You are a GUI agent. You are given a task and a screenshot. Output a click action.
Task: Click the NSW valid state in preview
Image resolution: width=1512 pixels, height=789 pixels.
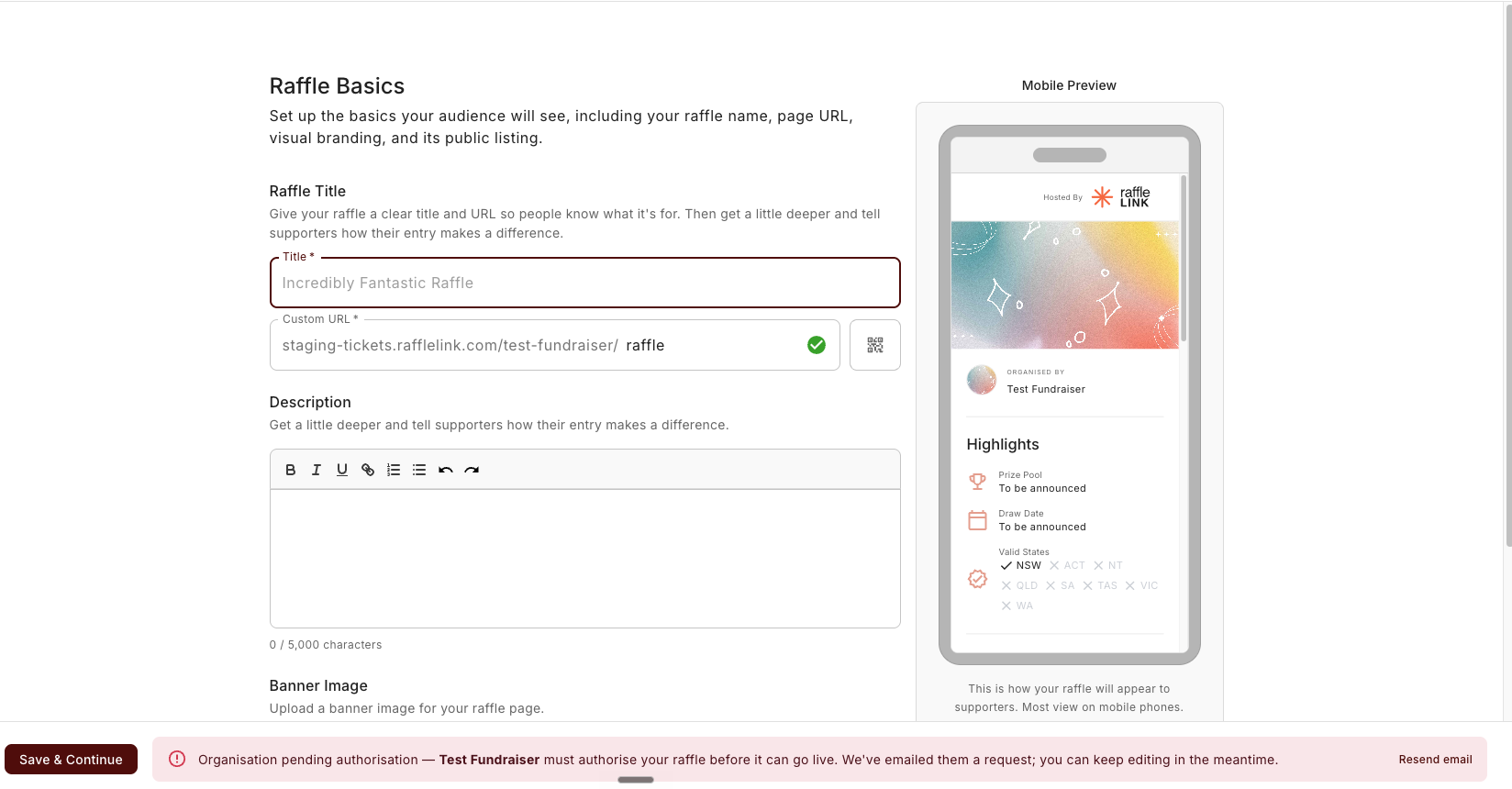tap(1021, 565)
